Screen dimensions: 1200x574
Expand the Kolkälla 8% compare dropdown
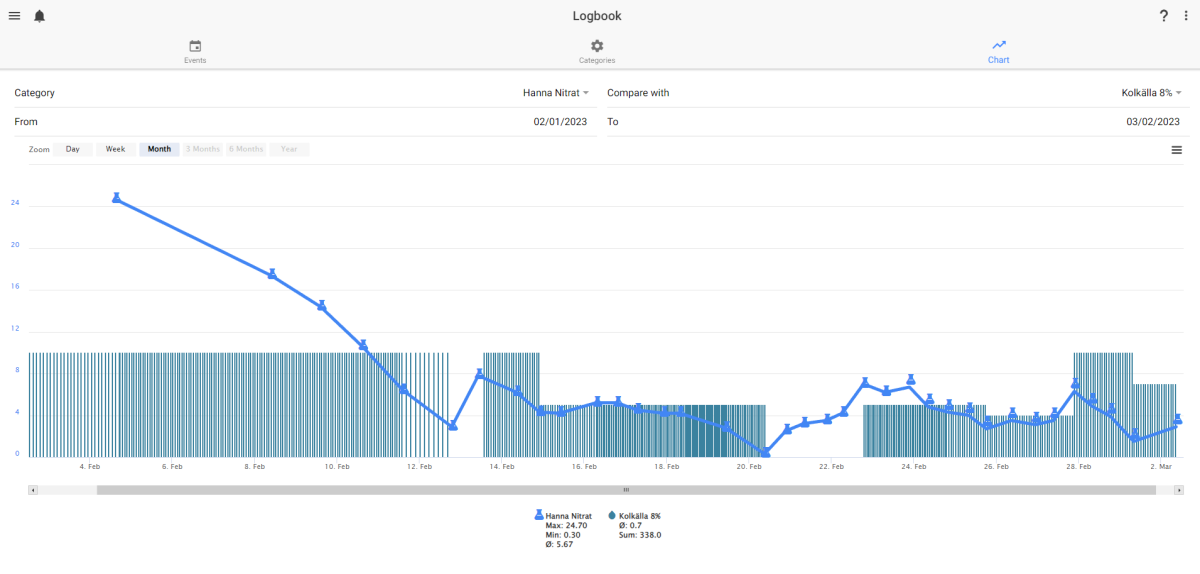(1152, 93)
